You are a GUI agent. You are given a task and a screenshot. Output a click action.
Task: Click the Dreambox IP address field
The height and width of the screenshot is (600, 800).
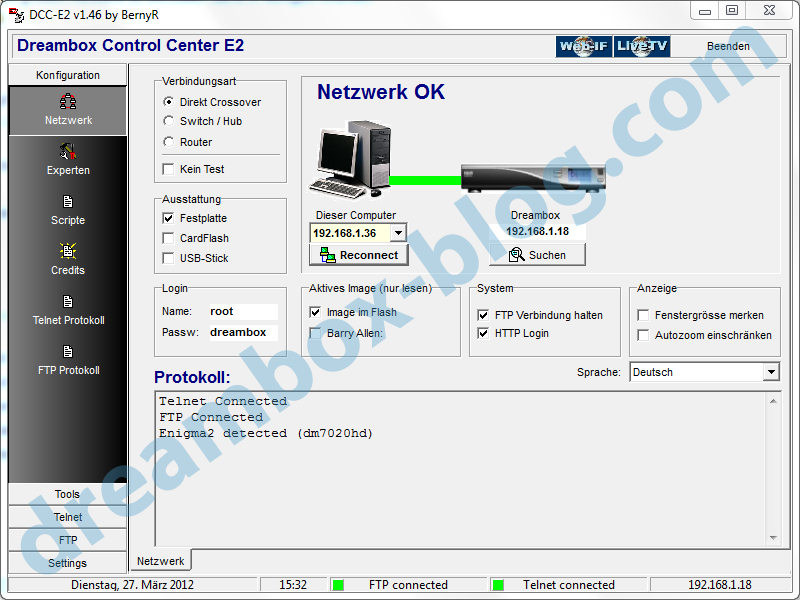537,231
